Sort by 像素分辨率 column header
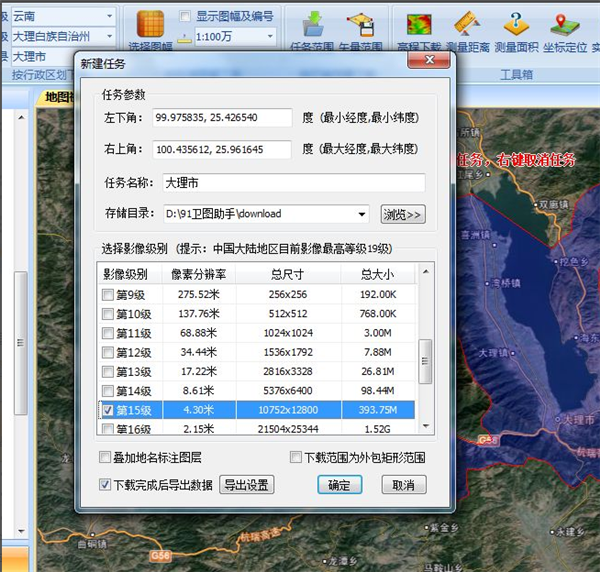This screenshot has width=600, height=572. point(198,274)
